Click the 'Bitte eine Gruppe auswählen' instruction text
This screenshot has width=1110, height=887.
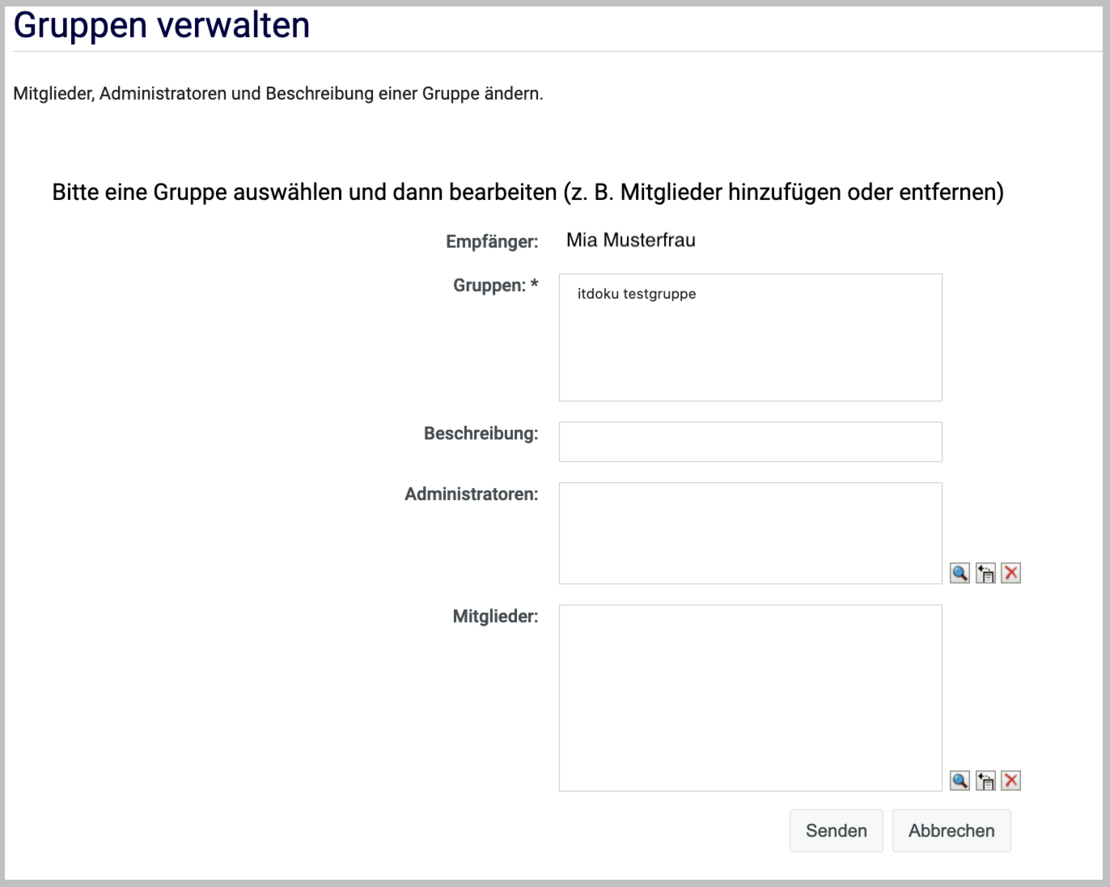527,192
